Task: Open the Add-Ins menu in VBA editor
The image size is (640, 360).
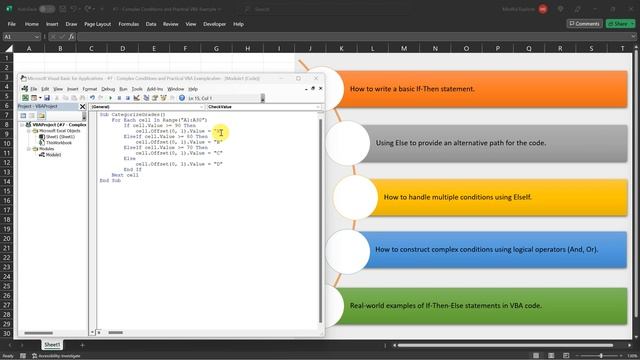Action: coord(155,89)
